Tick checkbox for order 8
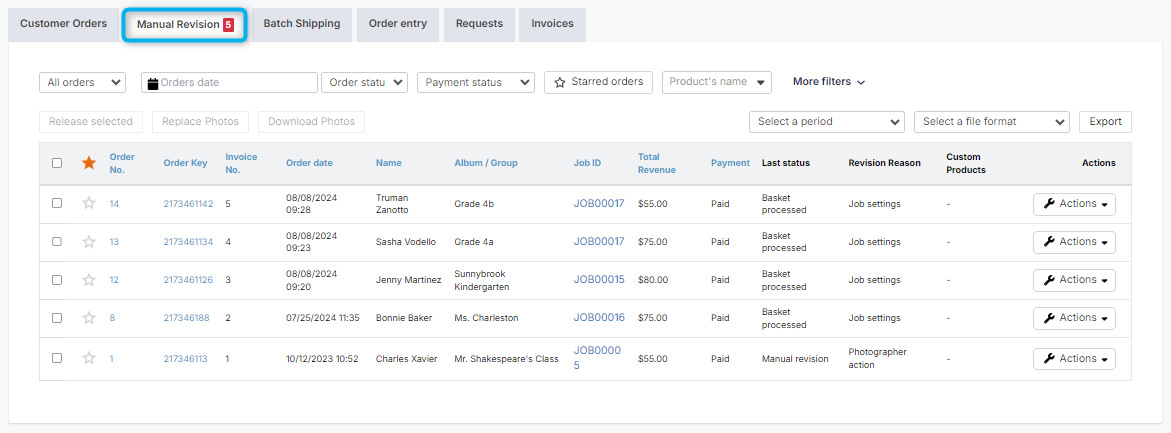1171x433 pixels. 57,317
